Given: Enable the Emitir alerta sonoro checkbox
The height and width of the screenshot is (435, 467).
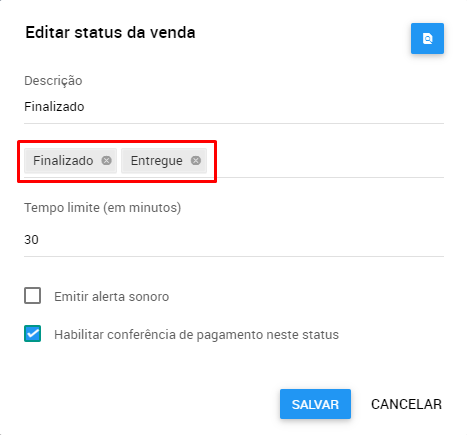Looking at the screenshot, I should 33,296.
